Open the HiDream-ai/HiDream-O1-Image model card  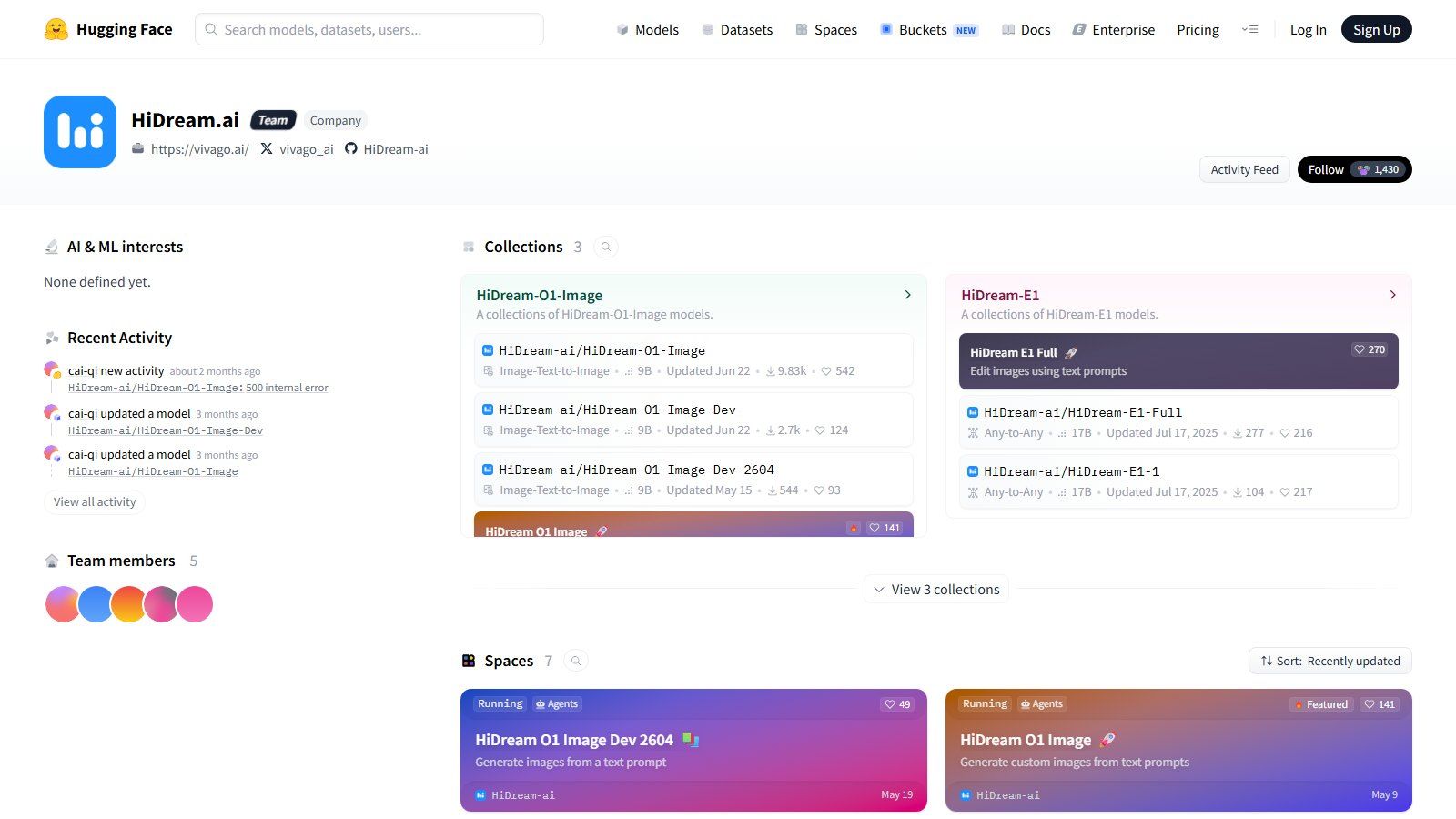click(693, 360)
